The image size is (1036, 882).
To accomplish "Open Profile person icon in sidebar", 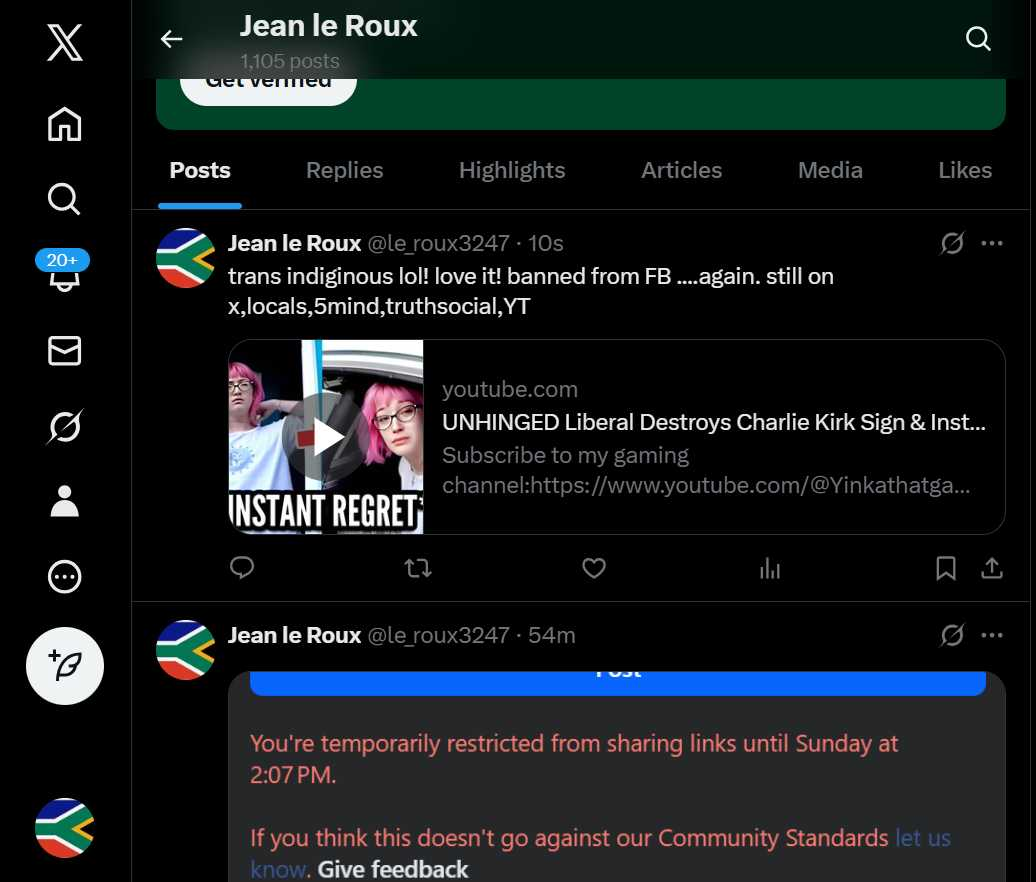I will coord(65,502).
